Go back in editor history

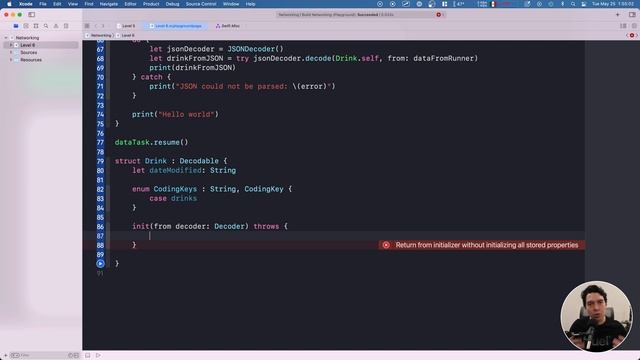96,26
